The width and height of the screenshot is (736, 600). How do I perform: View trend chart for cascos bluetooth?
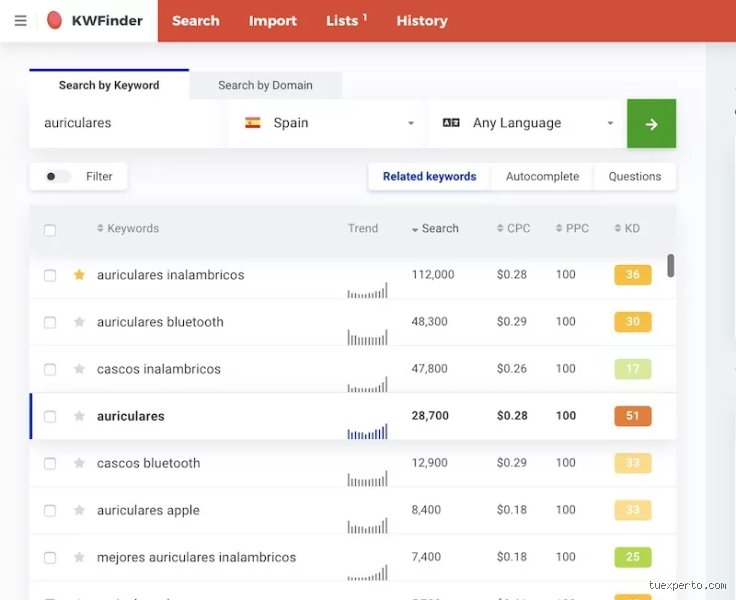click(368, 478)
